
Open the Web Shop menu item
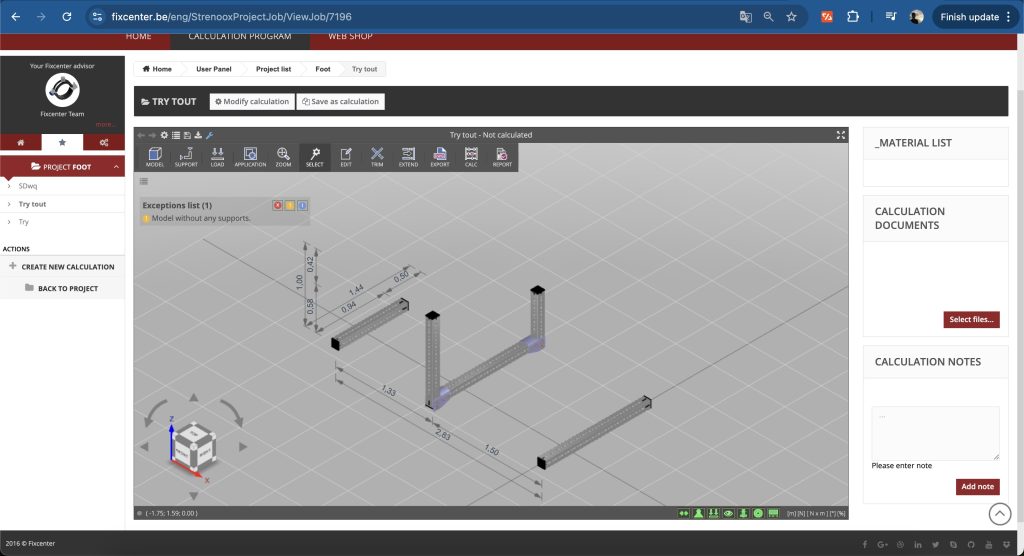click(350, 37)
